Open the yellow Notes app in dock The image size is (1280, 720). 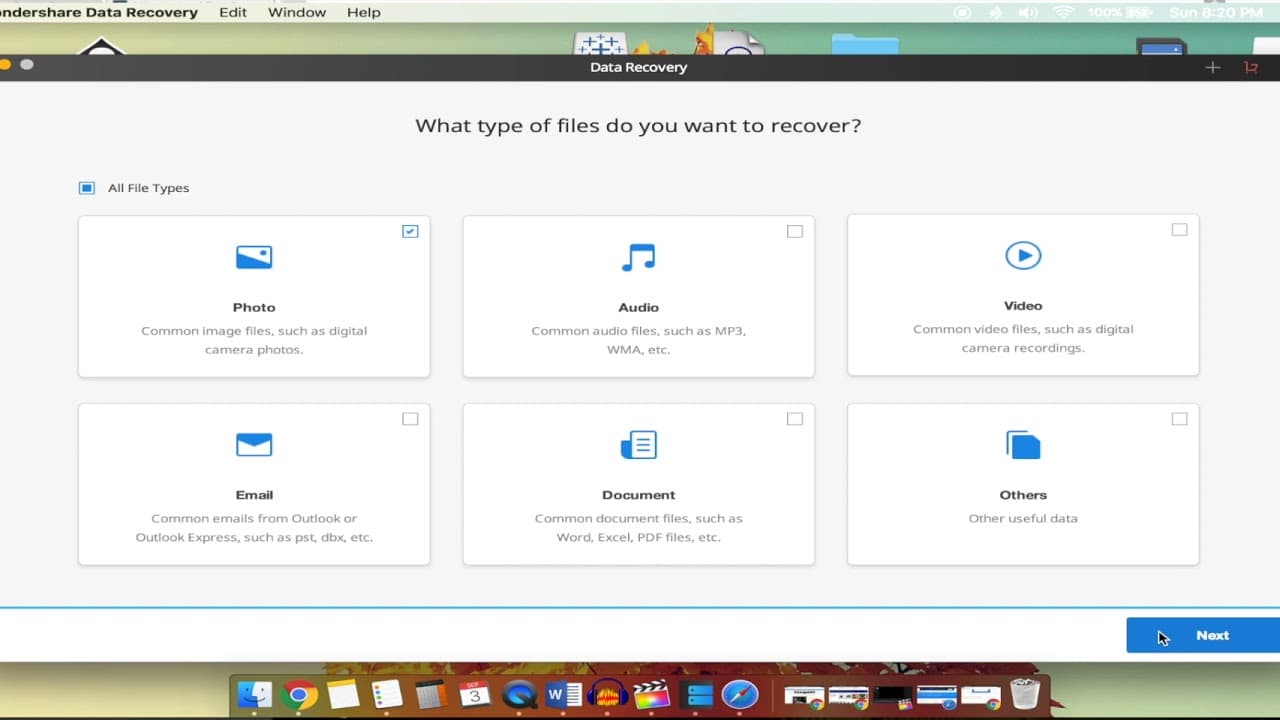pos(343,694)
